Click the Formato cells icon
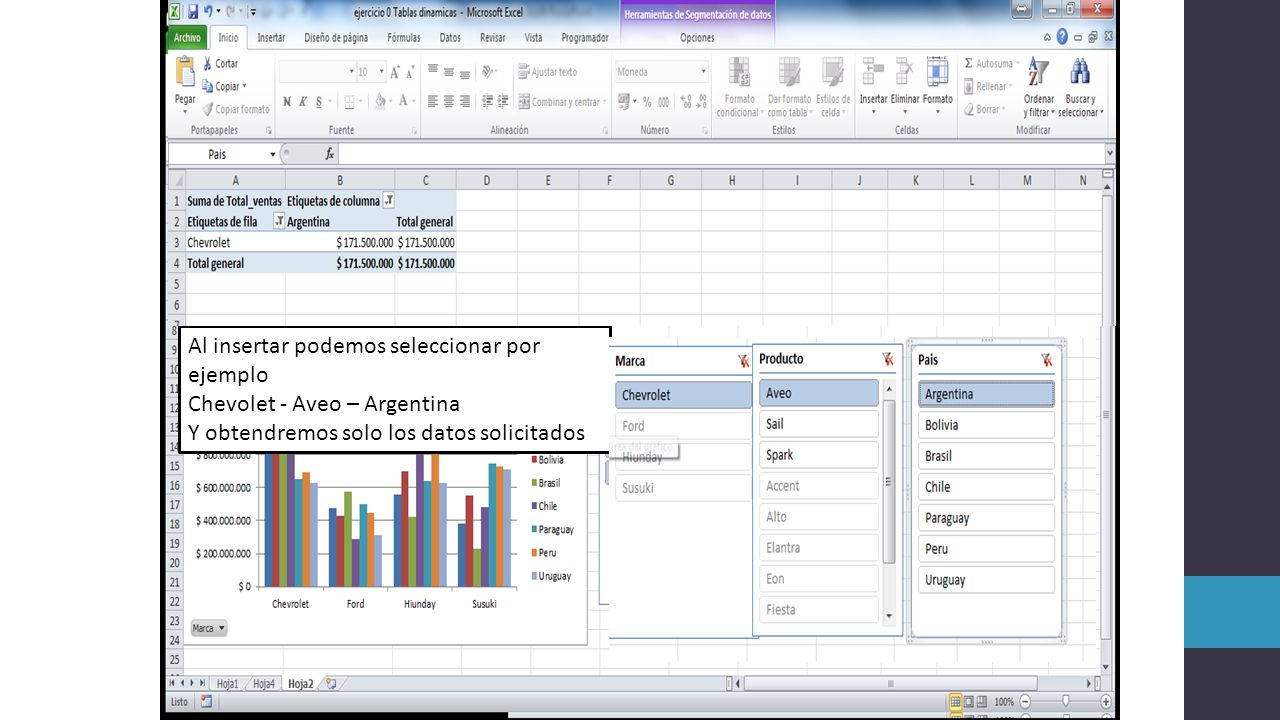The image size is (1280, 720). [x=937, y=72]
